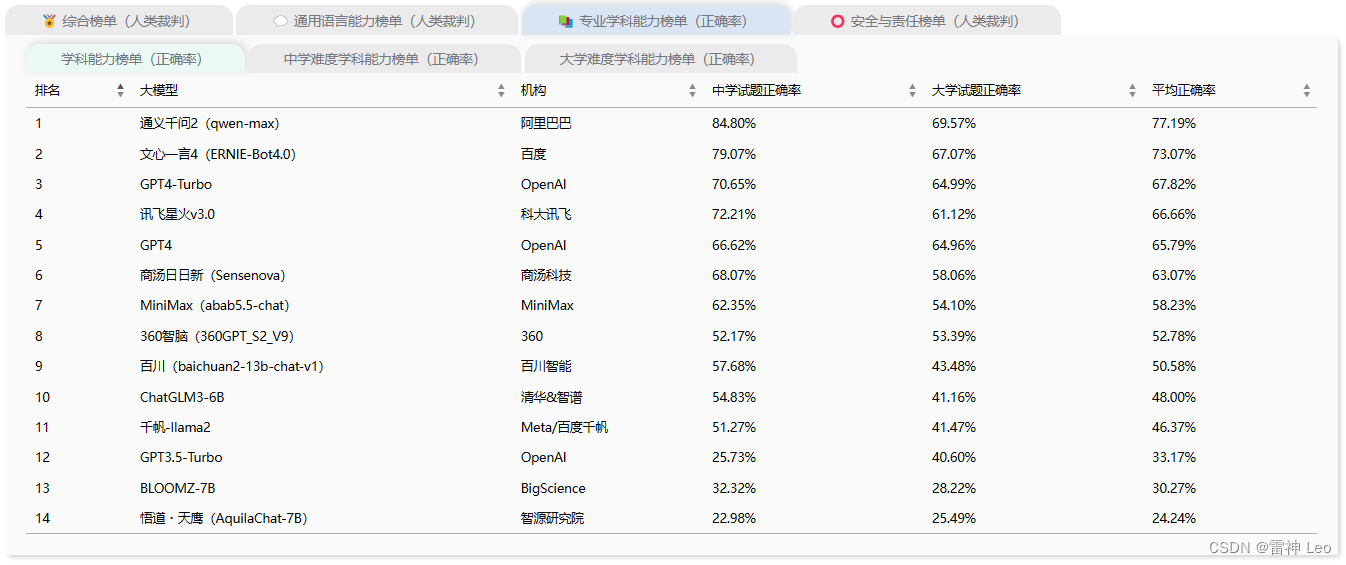Click the 73.07% average accuracy value
This screenshot has height=565, width=1346.
coord(1174,154)
